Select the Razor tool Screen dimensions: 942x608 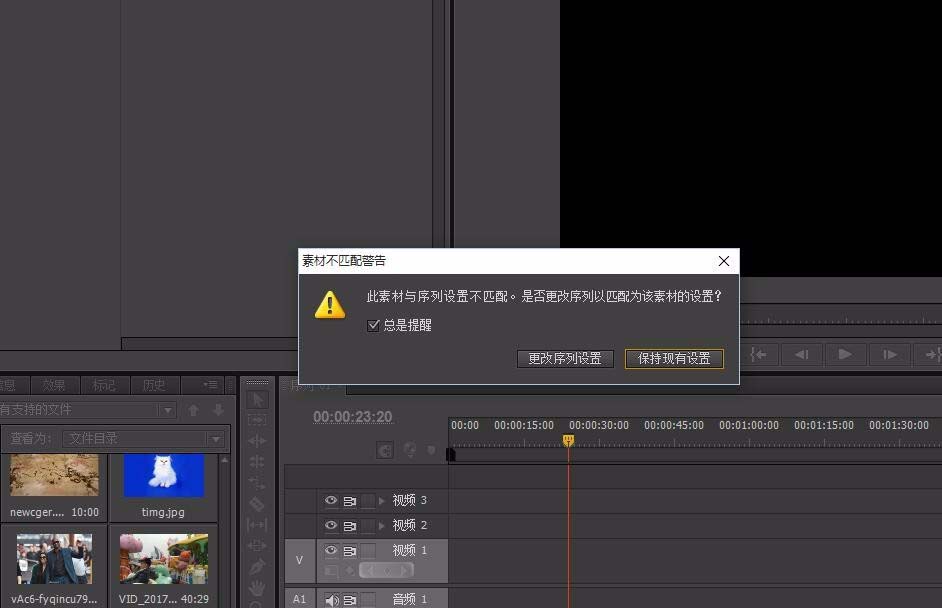tap(257, 504)
